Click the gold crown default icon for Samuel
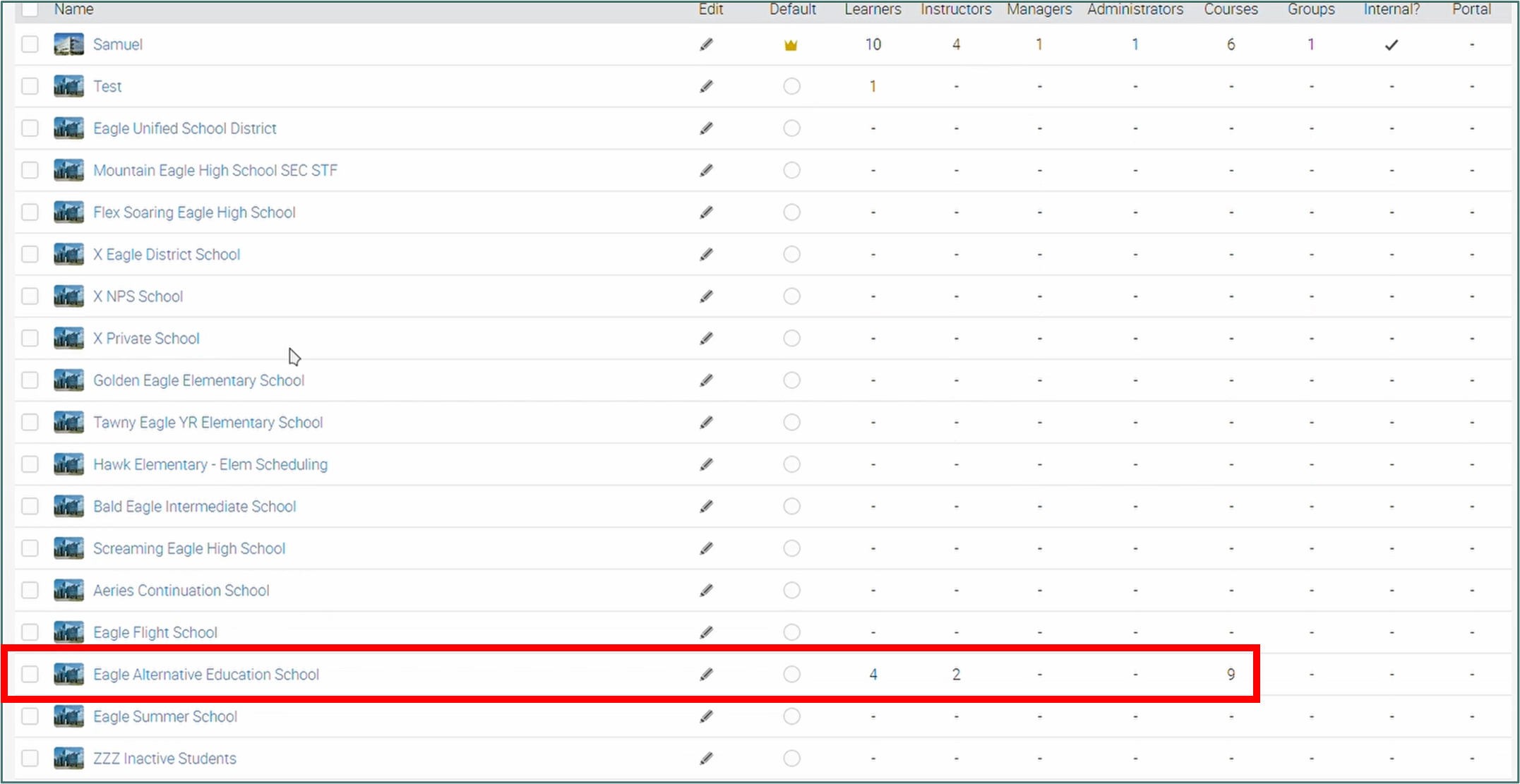1520x784 pixels. tap(791, 45)
